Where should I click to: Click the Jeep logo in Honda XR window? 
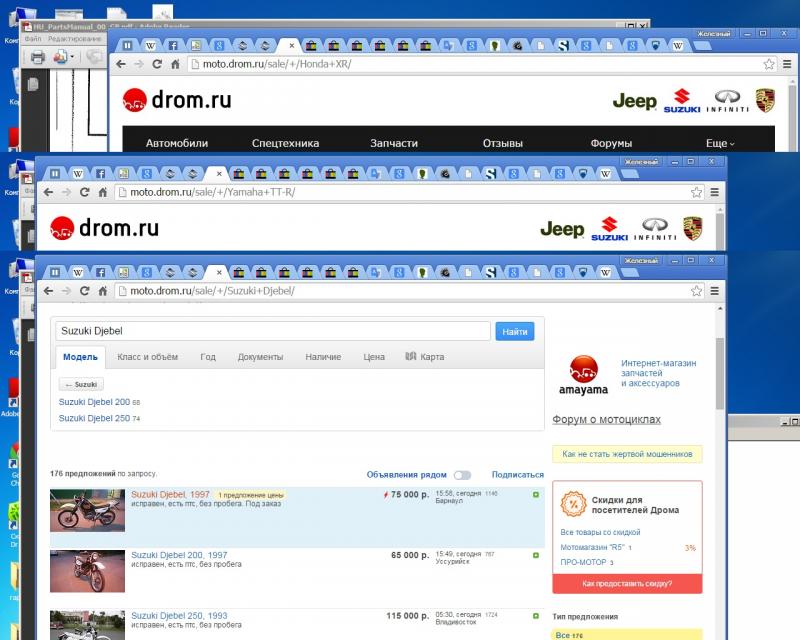tap(635, 101)
